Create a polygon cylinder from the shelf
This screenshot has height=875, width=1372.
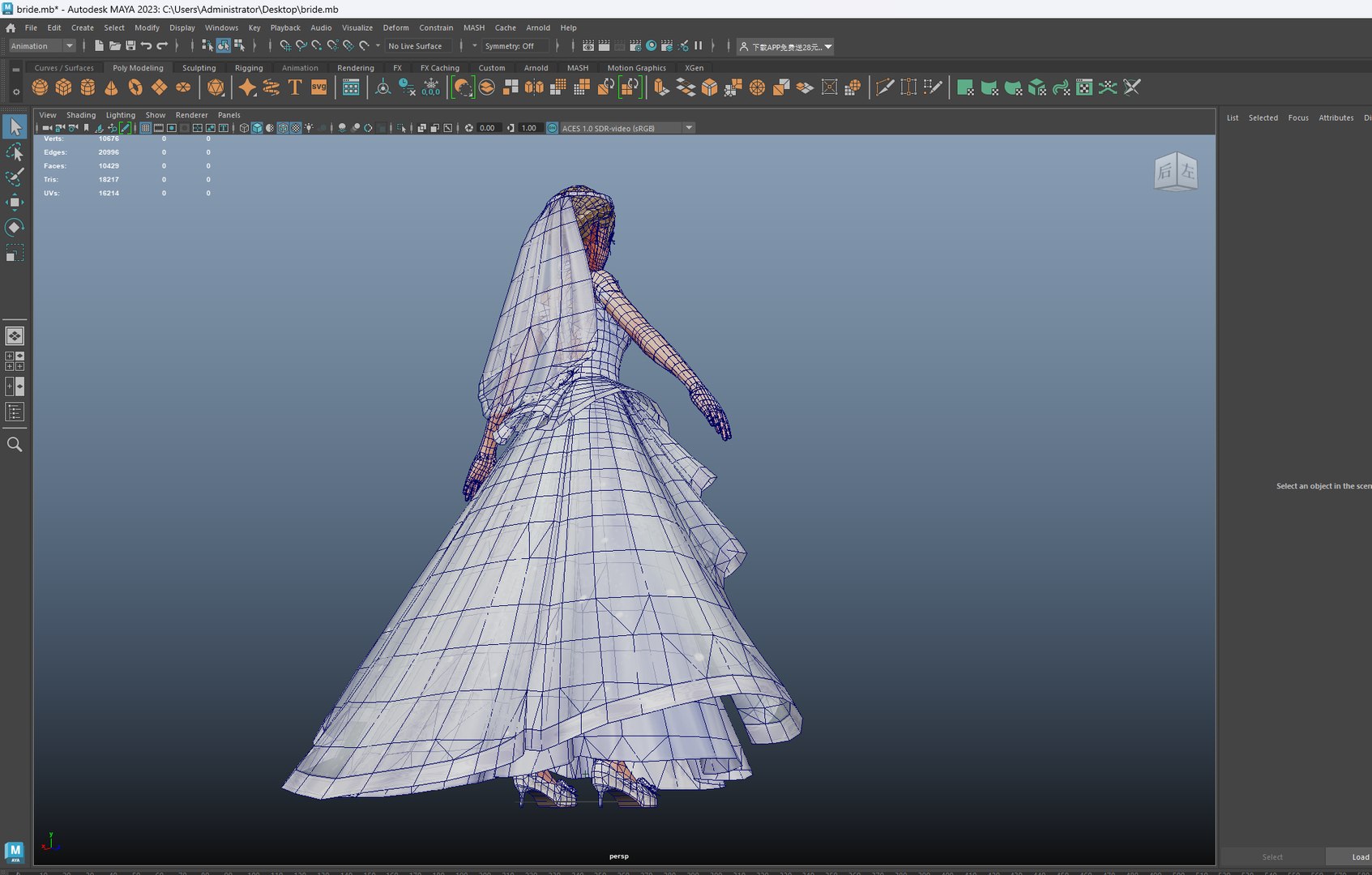(88, 87)
